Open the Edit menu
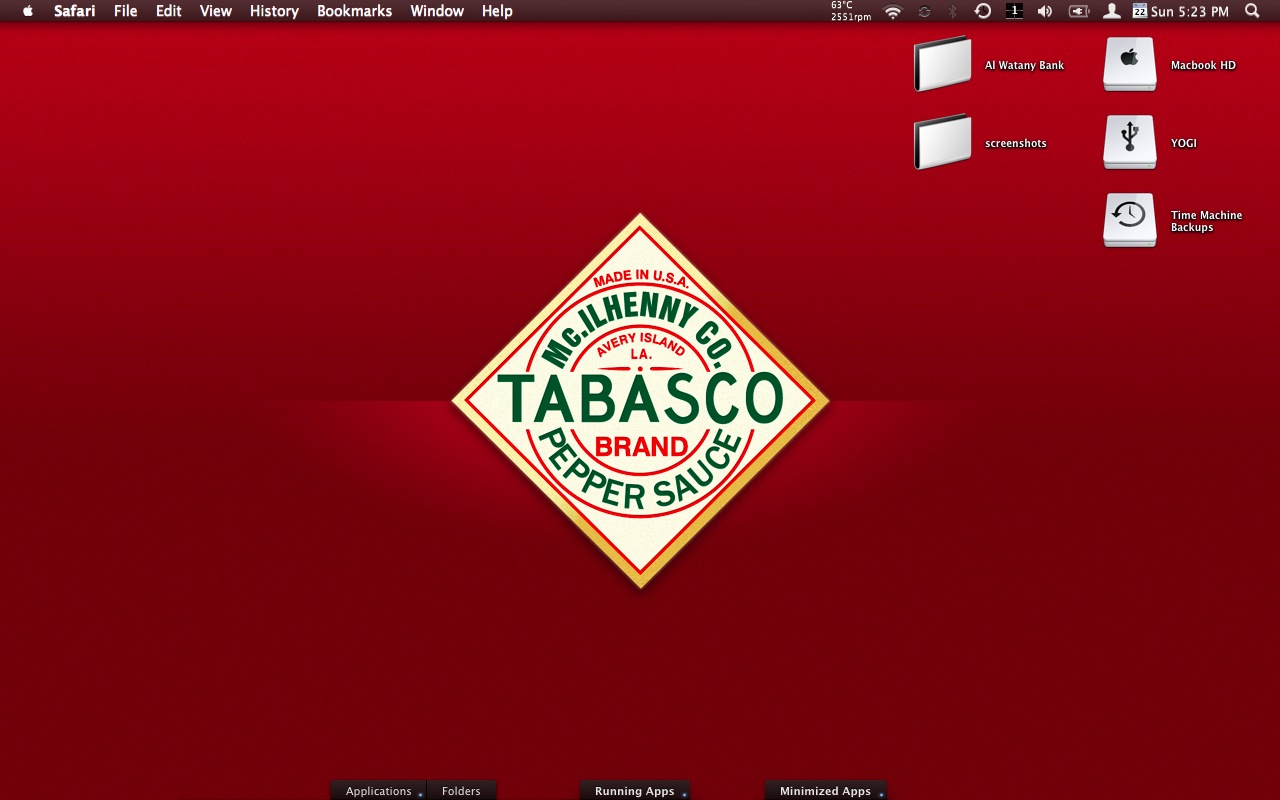 168,11
